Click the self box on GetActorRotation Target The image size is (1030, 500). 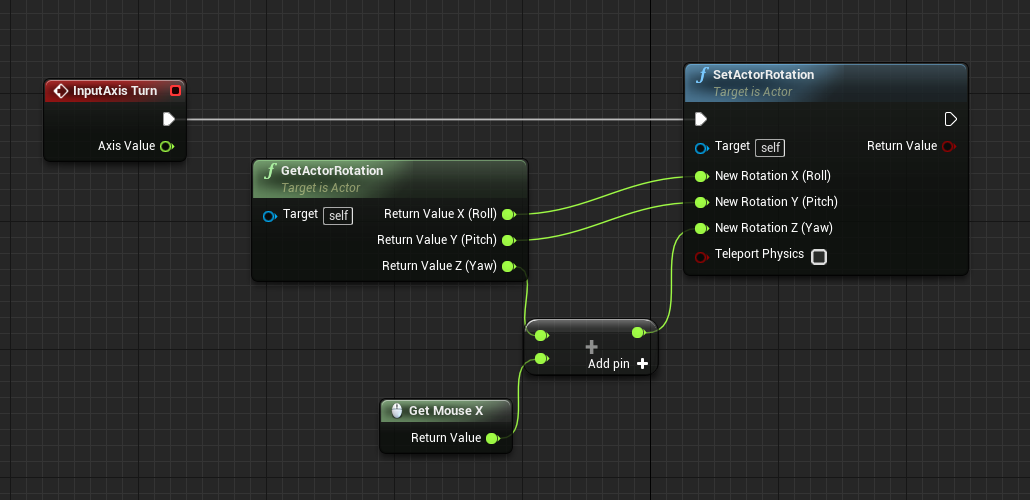pyautogui.click(x=338, y=216)
